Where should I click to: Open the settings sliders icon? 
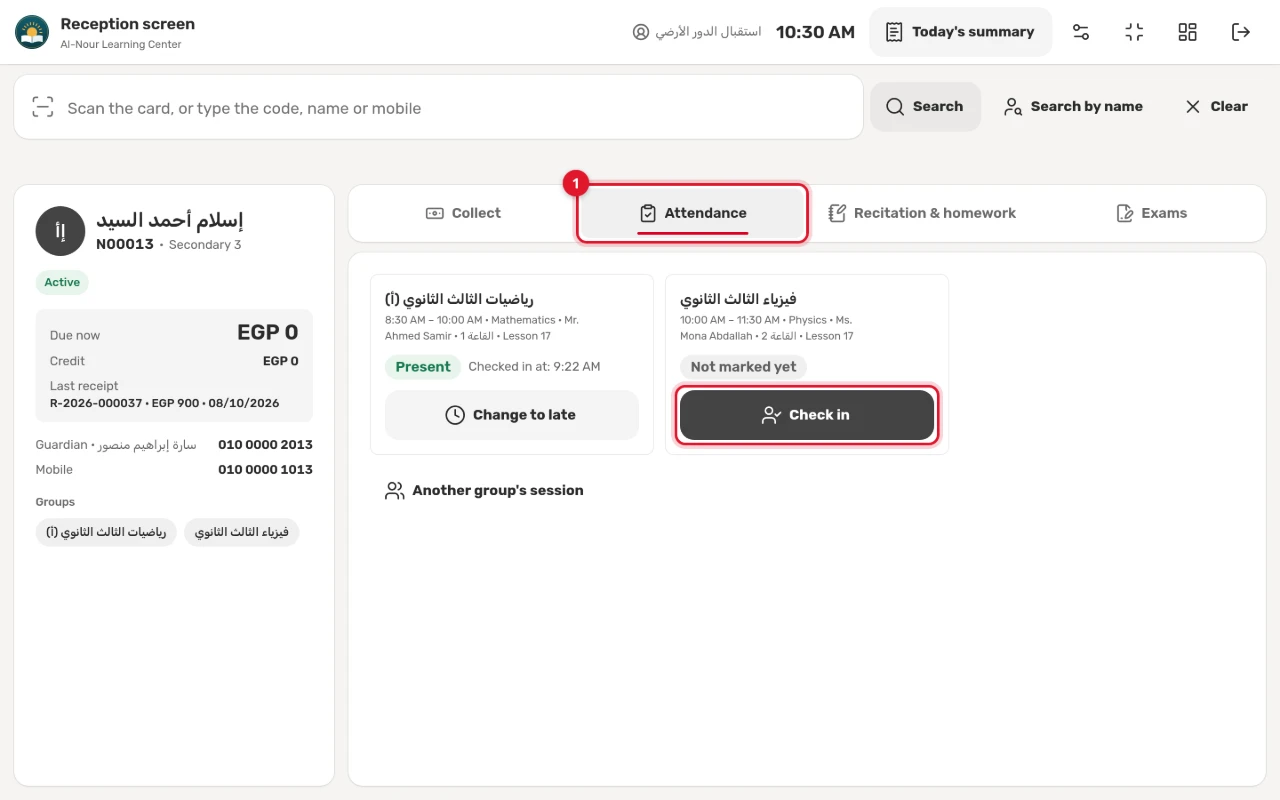click(1081, 32)
